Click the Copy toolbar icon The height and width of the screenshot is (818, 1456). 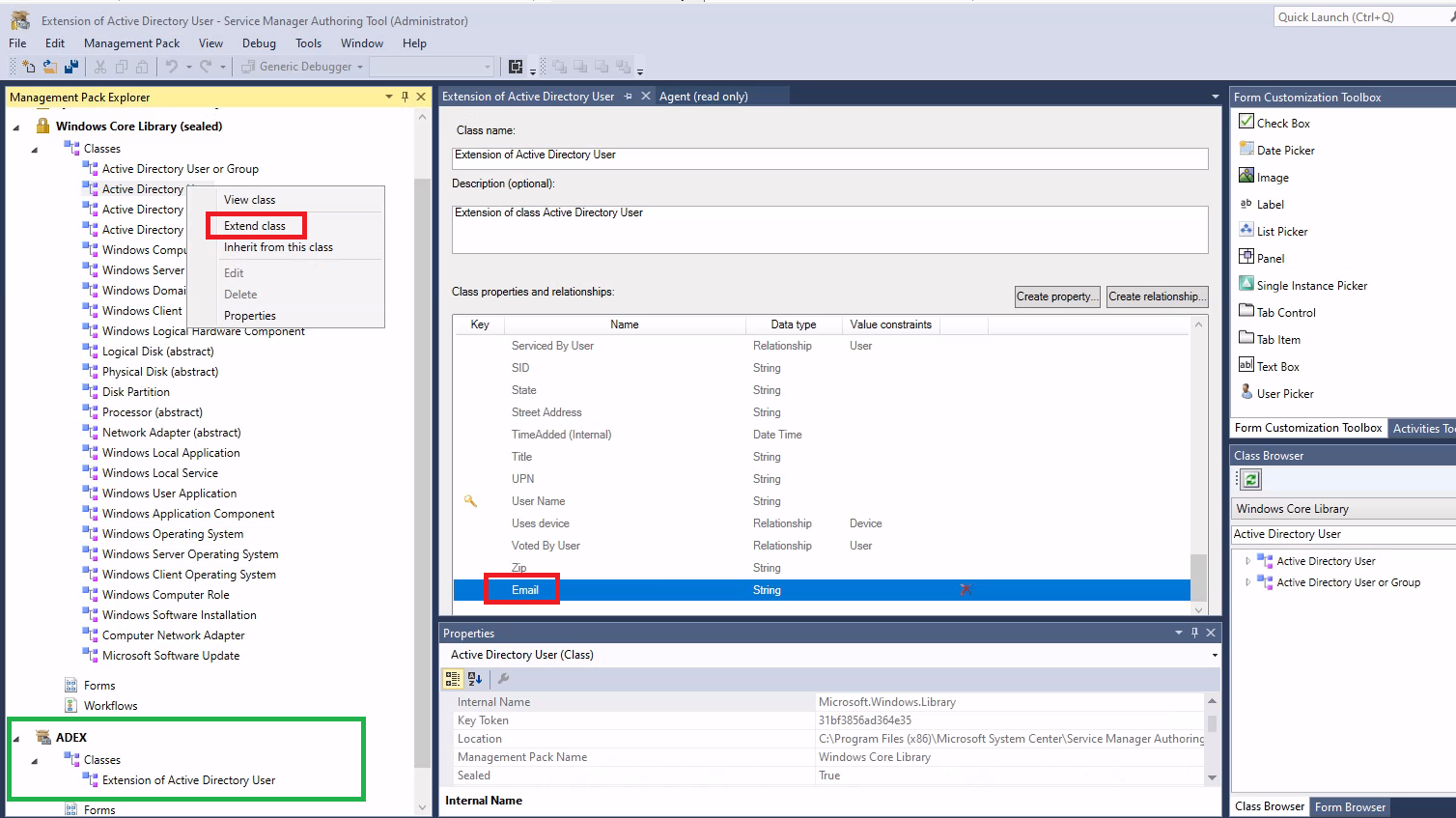pos(122,67)
